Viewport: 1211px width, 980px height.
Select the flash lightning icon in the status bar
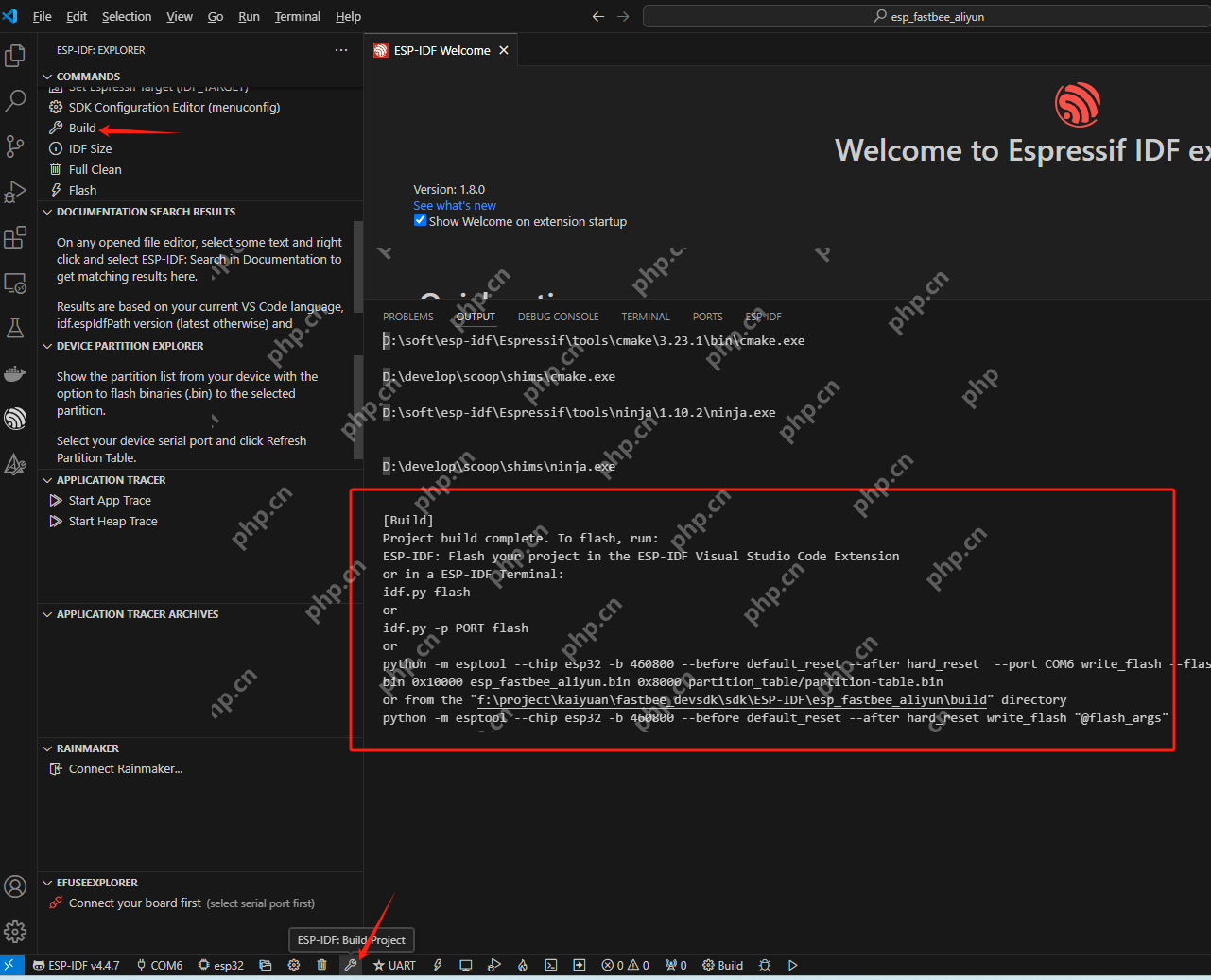coord(437,965)
